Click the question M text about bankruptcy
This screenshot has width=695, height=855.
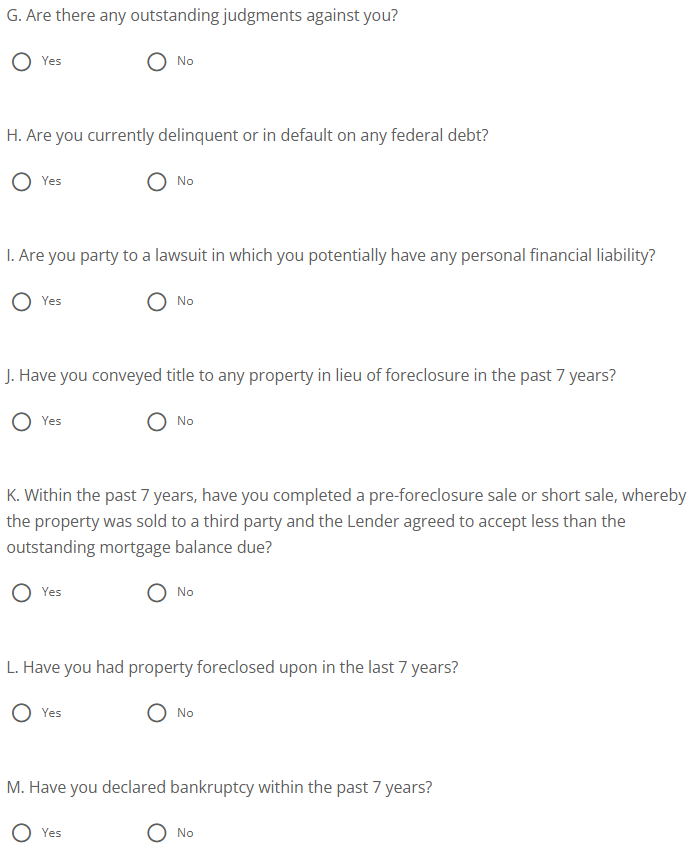[219, 787]
